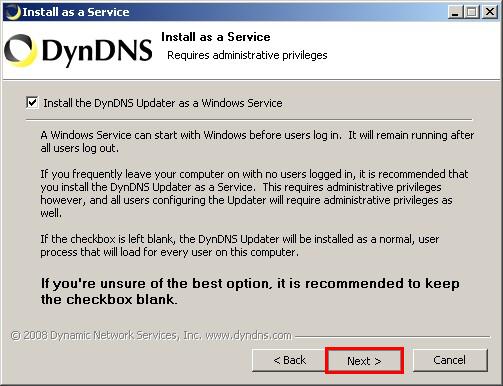Click the 'Install as a Service' title bar text
503x386 pixels.
[x=76, y=12]
